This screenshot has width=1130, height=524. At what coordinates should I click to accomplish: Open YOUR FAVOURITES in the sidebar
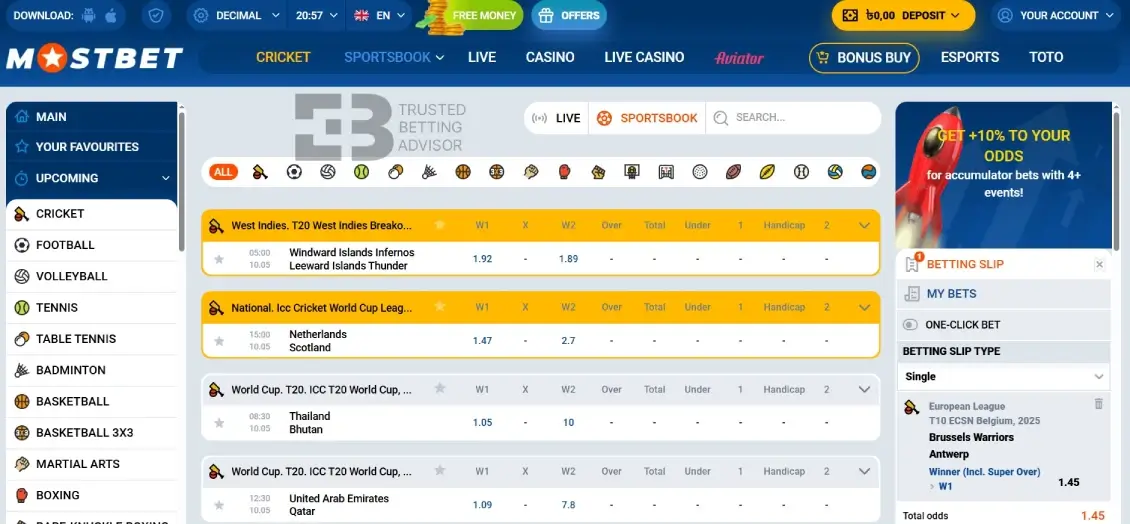click(x=92, y=147)
